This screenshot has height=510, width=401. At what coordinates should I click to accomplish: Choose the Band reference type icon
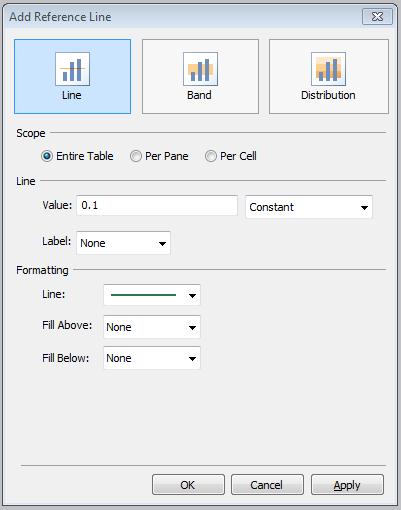pyautogui.click(x=200, y=69)
